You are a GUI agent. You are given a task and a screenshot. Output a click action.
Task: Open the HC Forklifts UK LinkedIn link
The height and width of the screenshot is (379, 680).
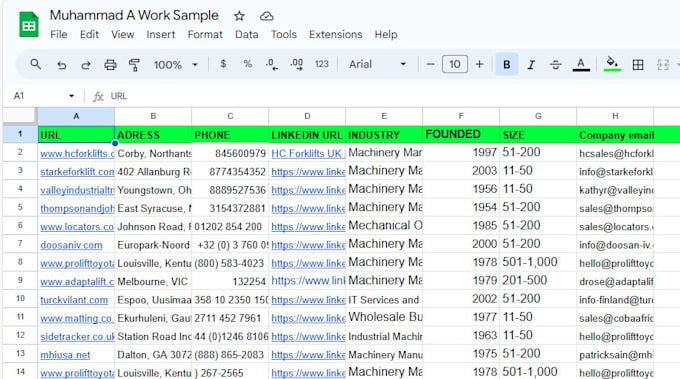(307, 154)
